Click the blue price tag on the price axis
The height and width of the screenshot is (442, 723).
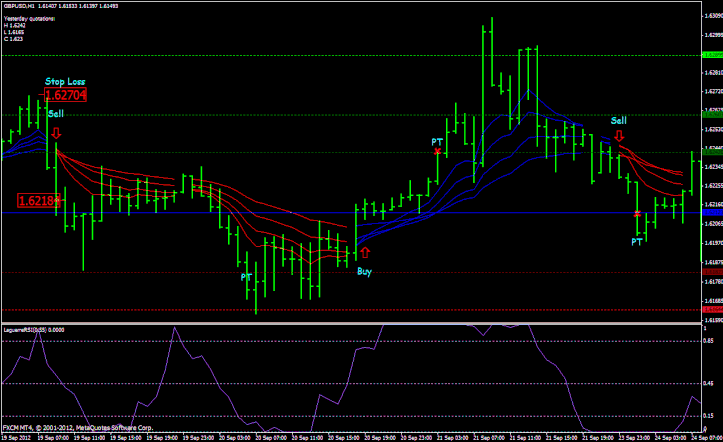point(712,212)
